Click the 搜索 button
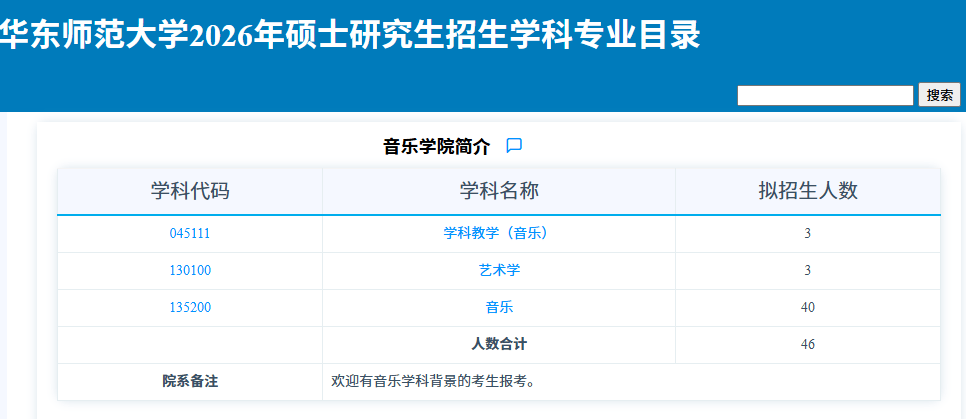Viewport: 966px width, 419px height. pos(940,95)
